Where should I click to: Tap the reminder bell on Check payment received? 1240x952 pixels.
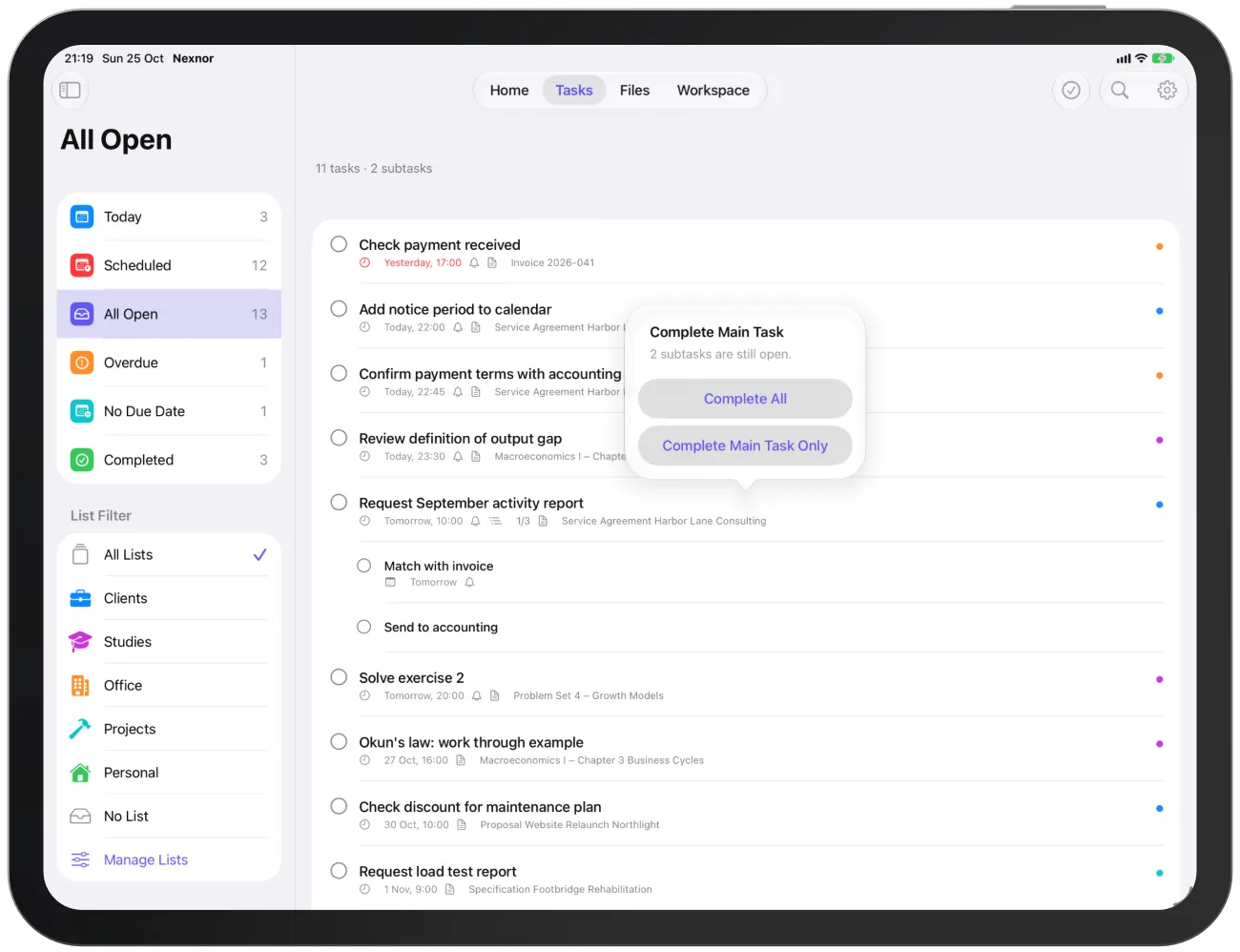coord(474,263)
